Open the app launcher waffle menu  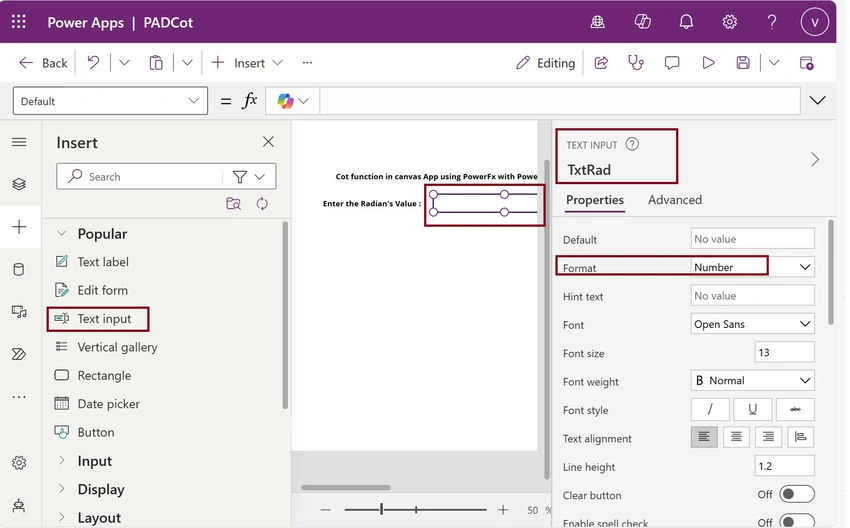[18, 22]
